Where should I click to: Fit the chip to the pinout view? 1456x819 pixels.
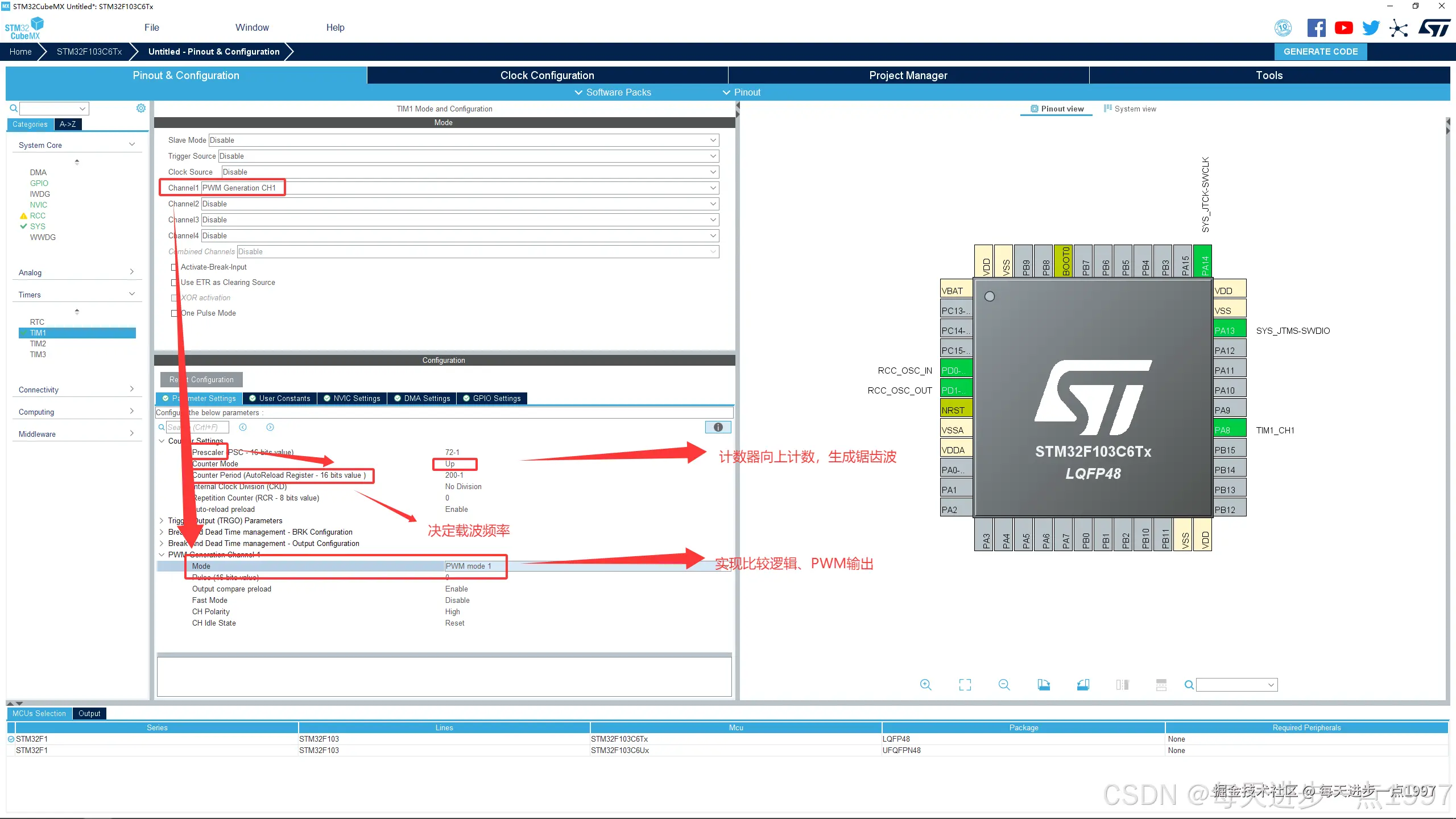(965, 685)
